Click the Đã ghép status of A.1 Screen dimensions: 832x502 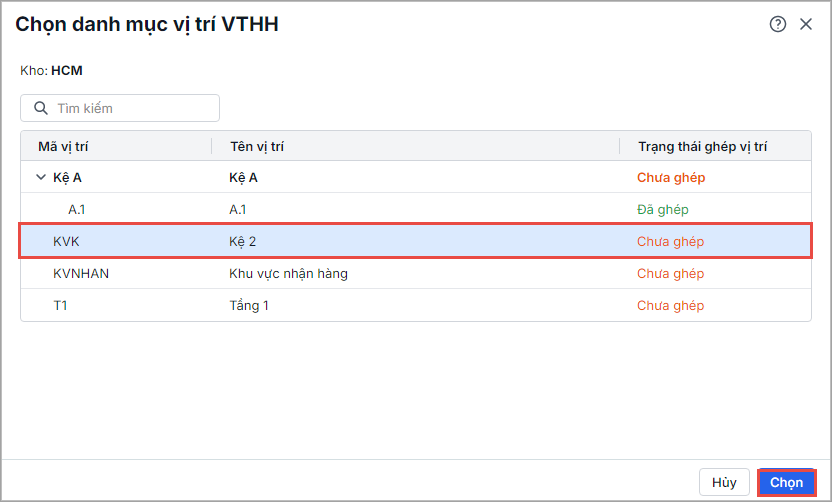663,210
